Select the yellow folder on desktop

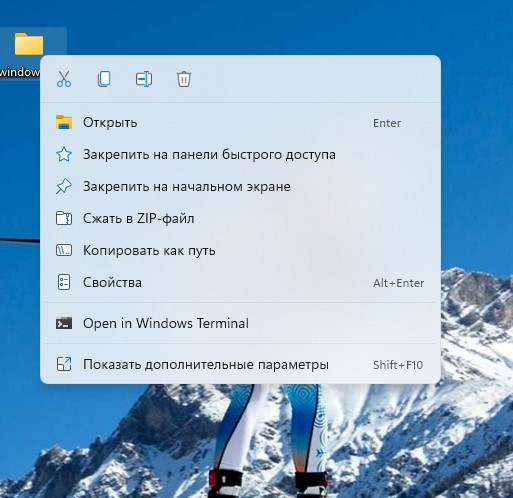pyautogui.click(x=29, y=44)
